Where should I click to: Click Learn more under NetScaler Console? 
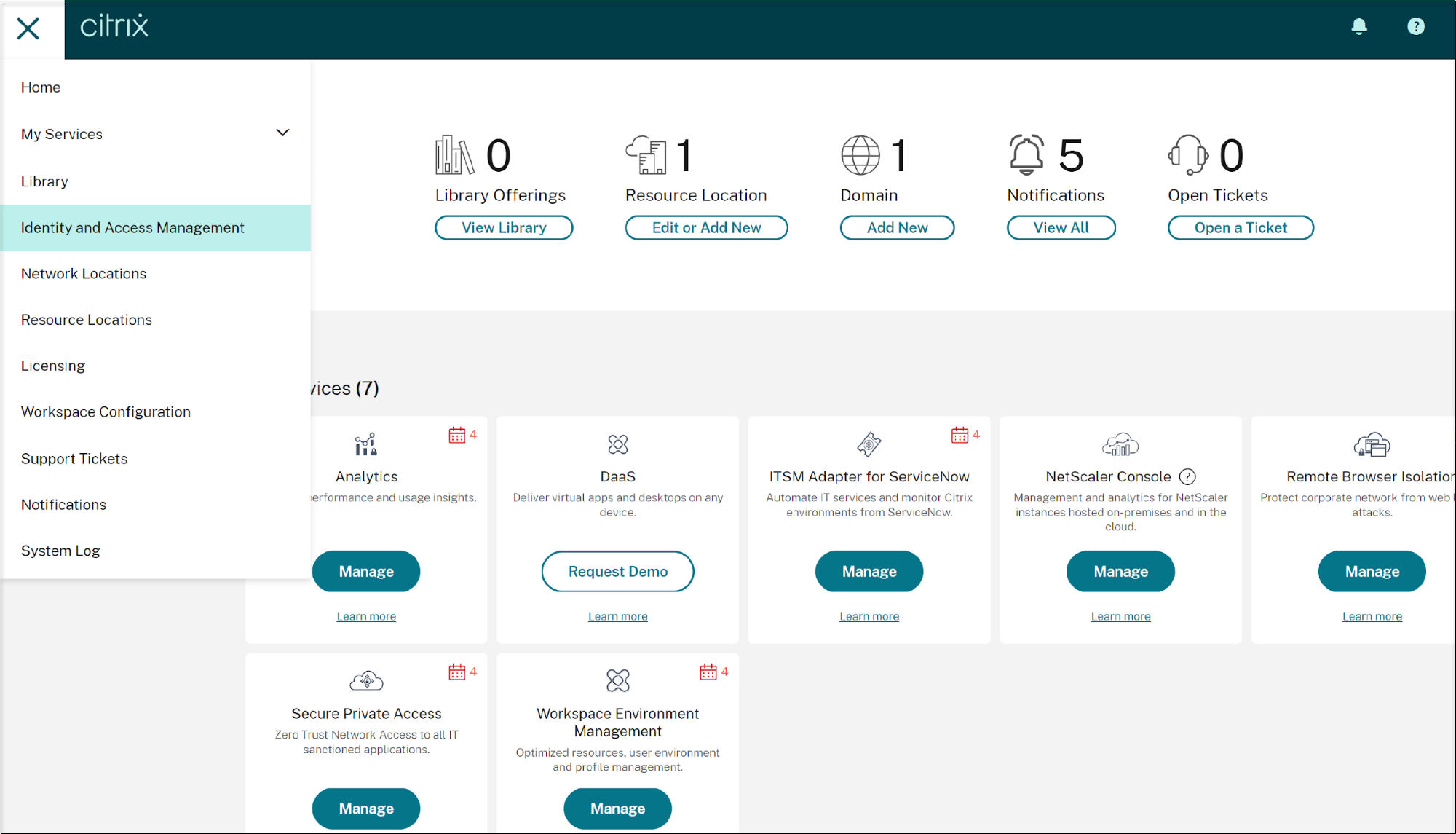click(x=1120, y=616)
